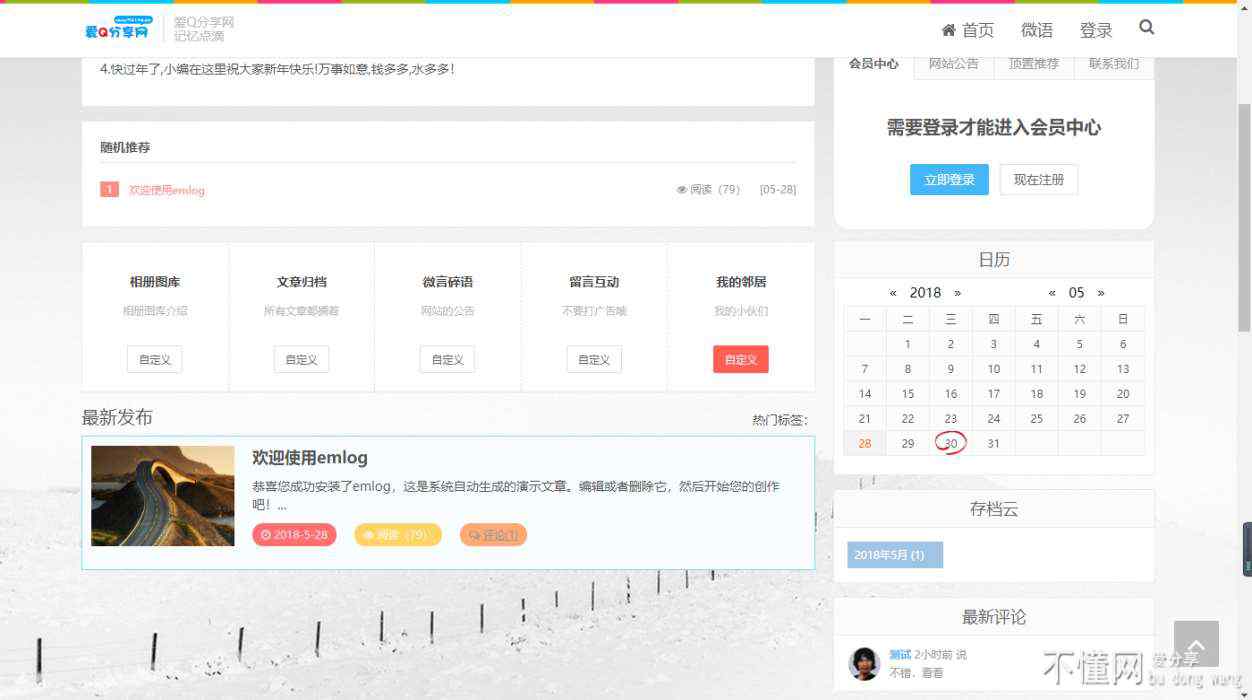Go to previous year in calendar
The width and height of the screenshot is (1252, 700).
pos(893,293)
